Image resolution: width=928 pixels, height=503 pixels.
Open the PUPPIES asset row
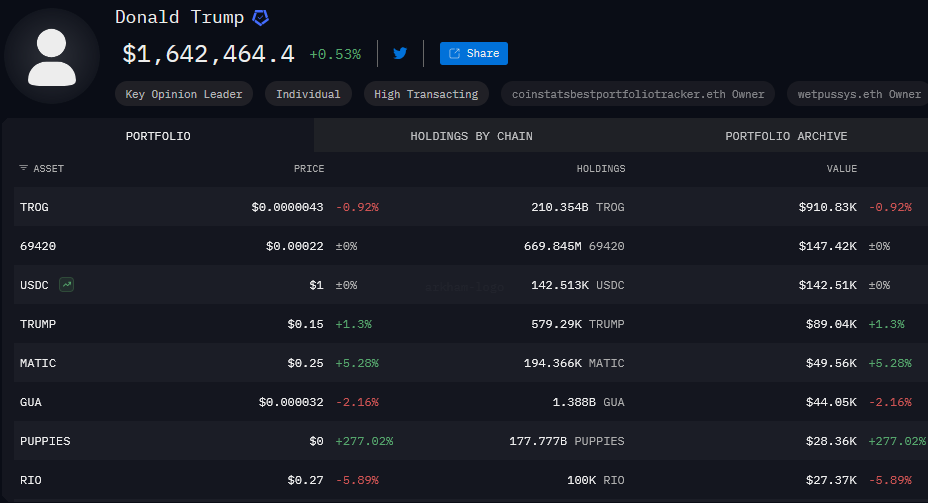(x=471, y=441)
